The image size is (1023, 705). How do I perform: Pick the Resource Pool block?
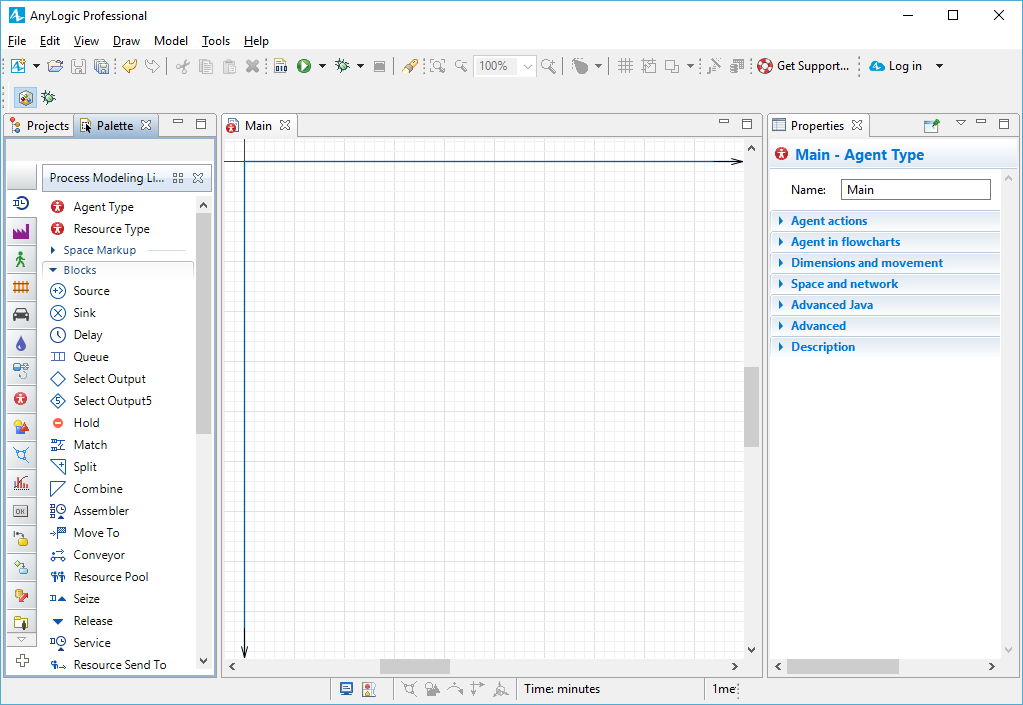click(99, 577)
